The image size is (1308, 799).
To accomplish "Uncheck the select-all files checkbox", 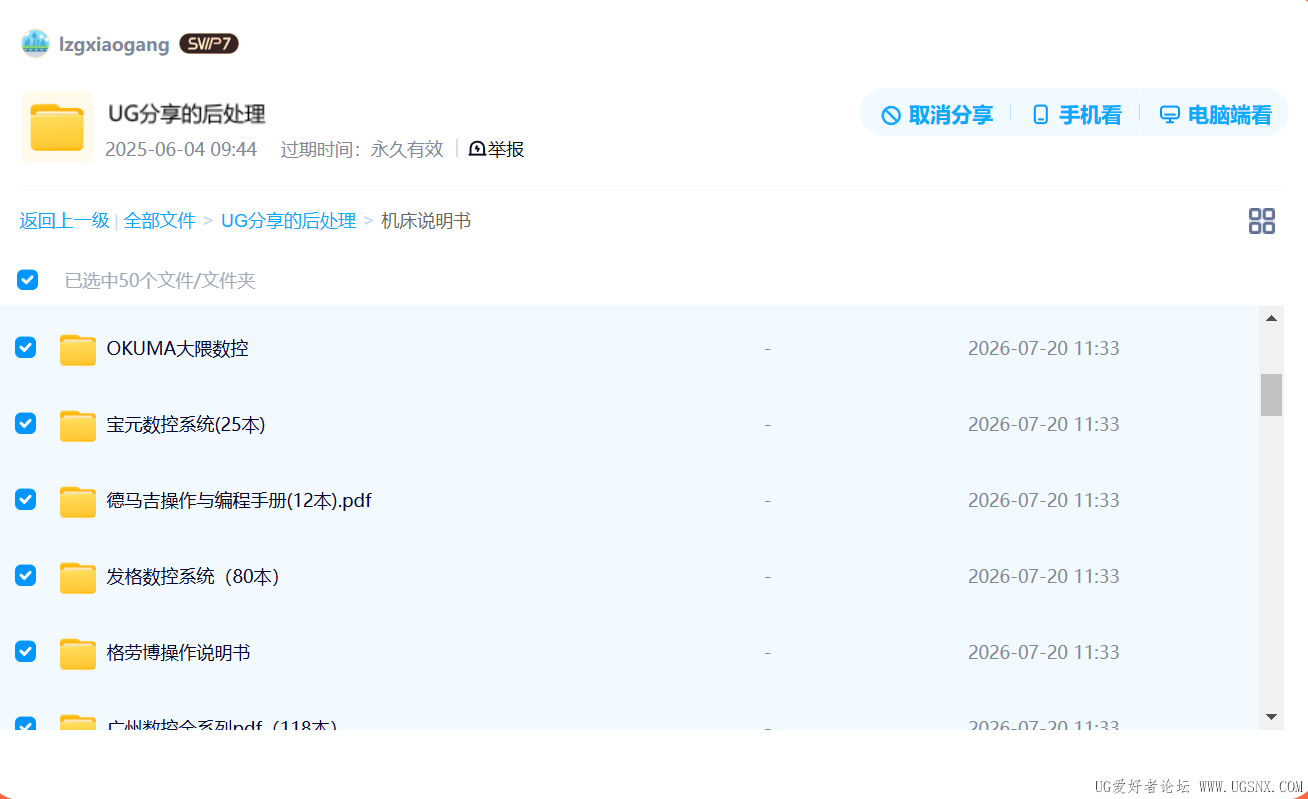I will pos(27,280).
